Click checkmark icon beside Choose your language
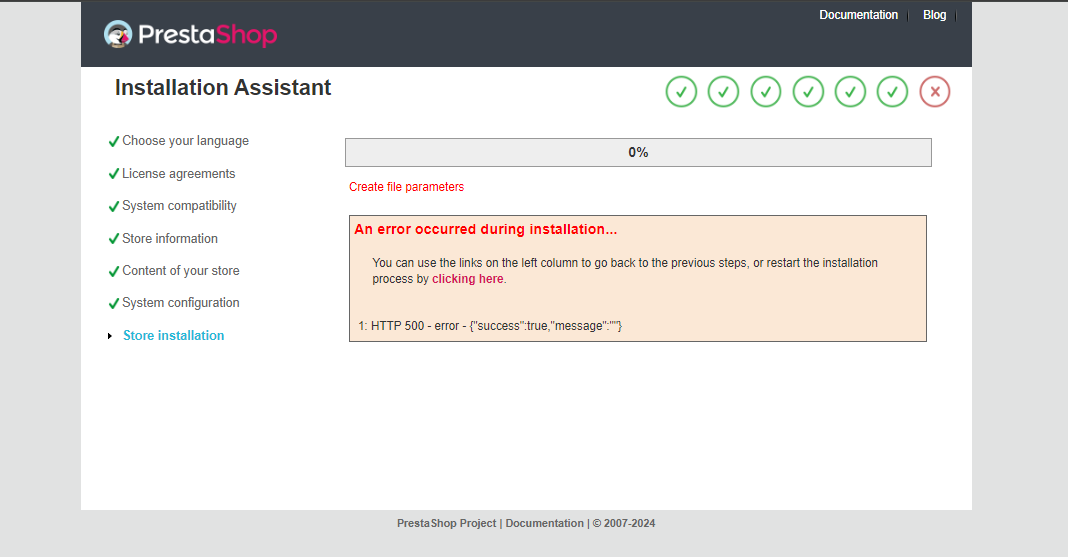 (114, 142)
